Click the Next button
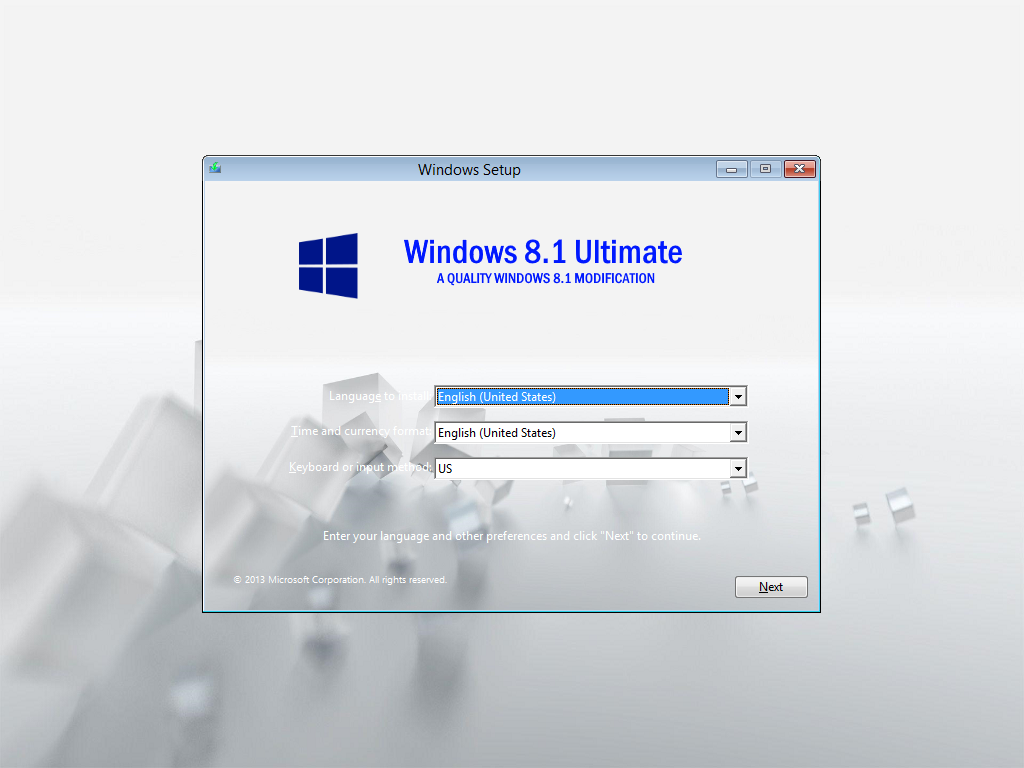 771,586
